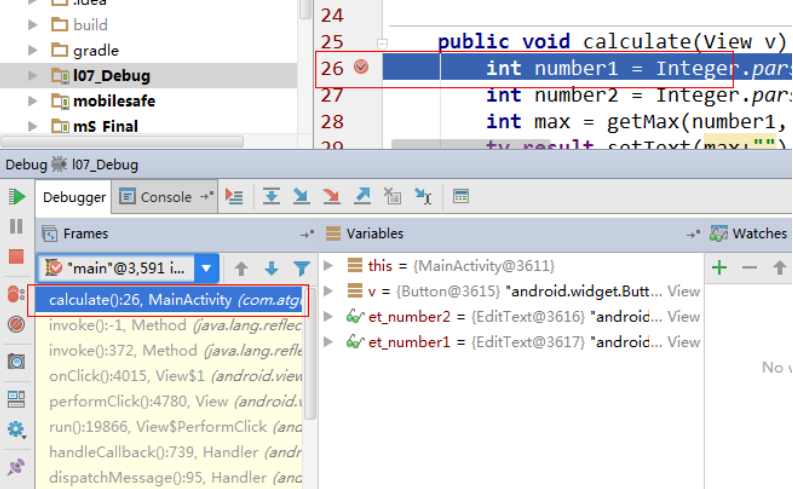793x489 pixels.
Task: Resume program with green play icon
Action: [17, 197]
